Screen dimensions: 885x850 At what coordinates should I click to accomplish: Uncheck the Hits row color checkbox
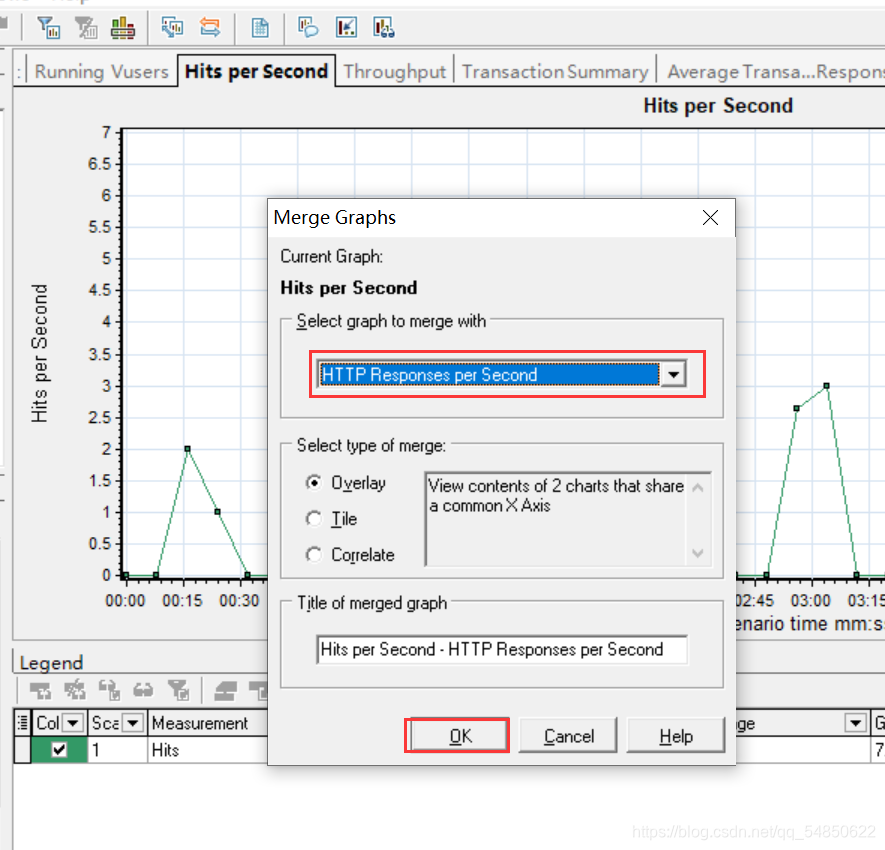point(59,750)
